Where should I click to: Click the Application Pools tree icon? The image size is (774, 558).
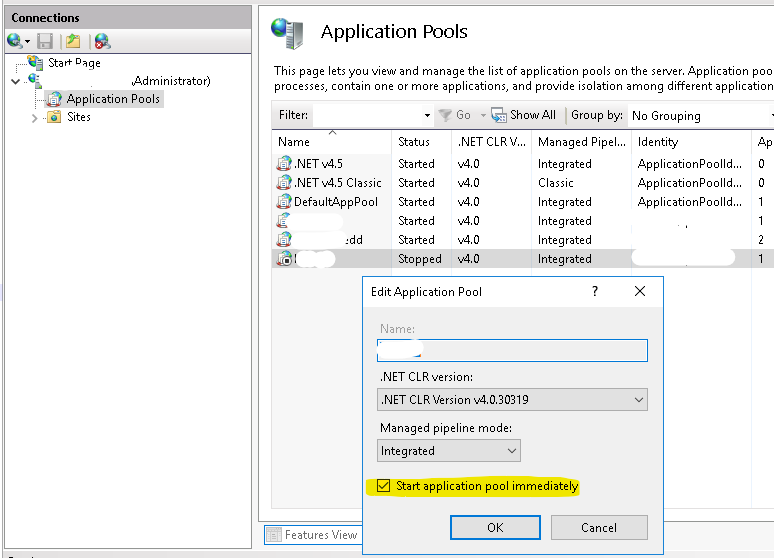coord(54,99)
